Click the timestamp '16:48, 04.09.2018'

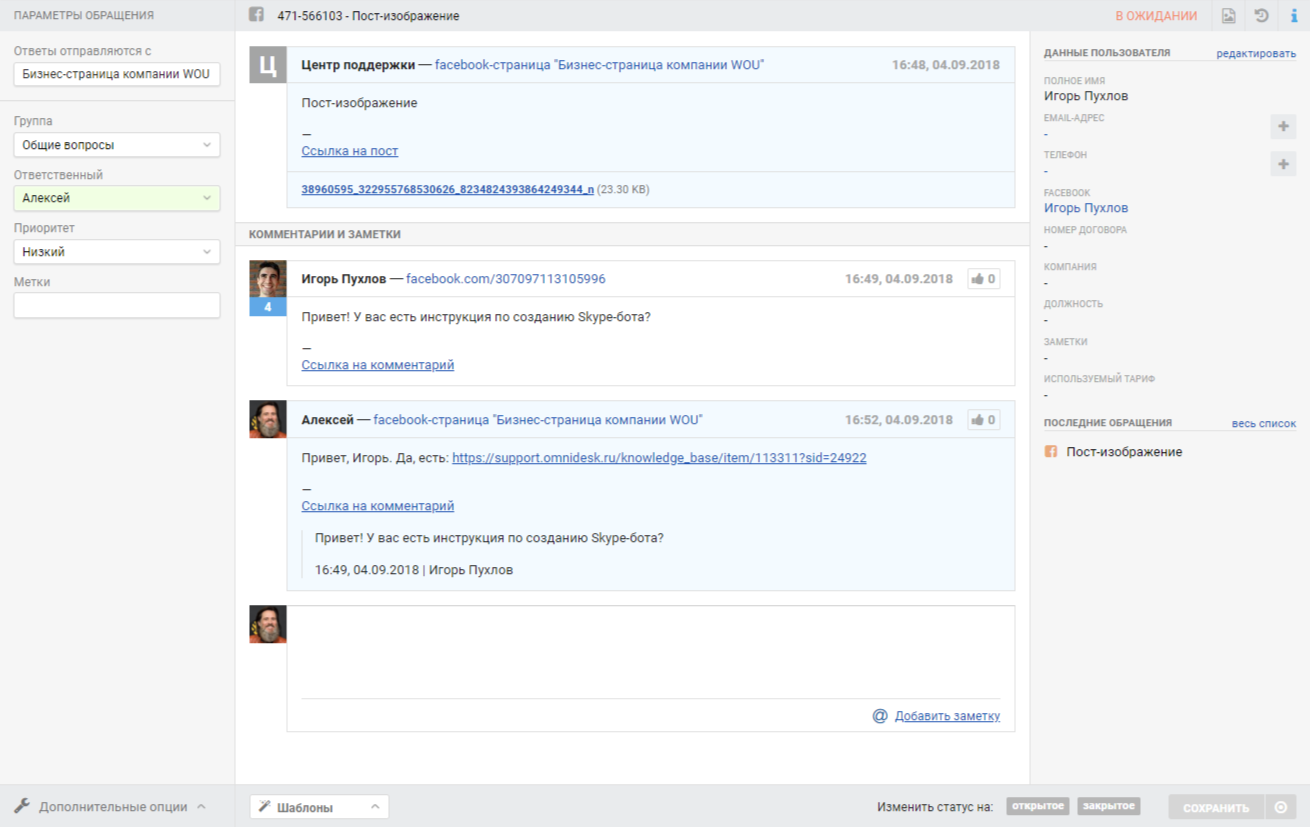point(946,65)
